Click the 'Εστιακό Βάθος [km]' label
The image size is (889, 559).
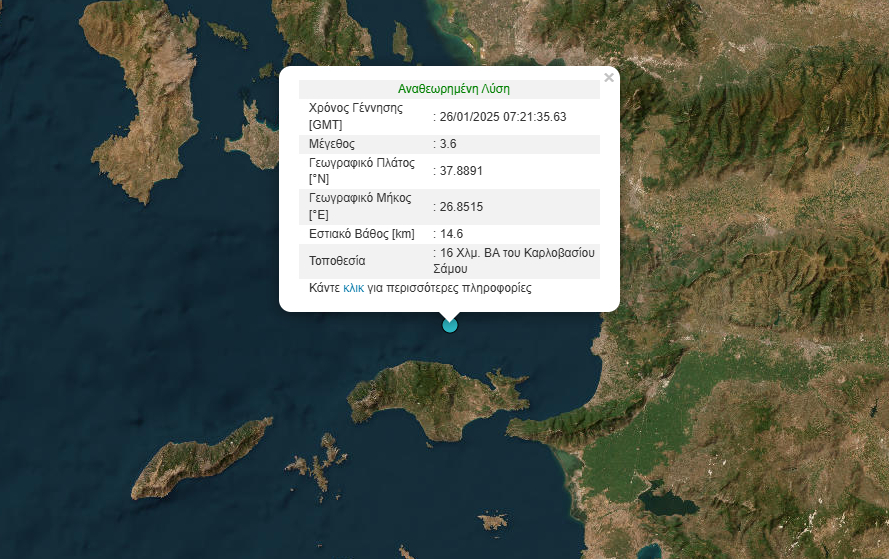[361, 234]
